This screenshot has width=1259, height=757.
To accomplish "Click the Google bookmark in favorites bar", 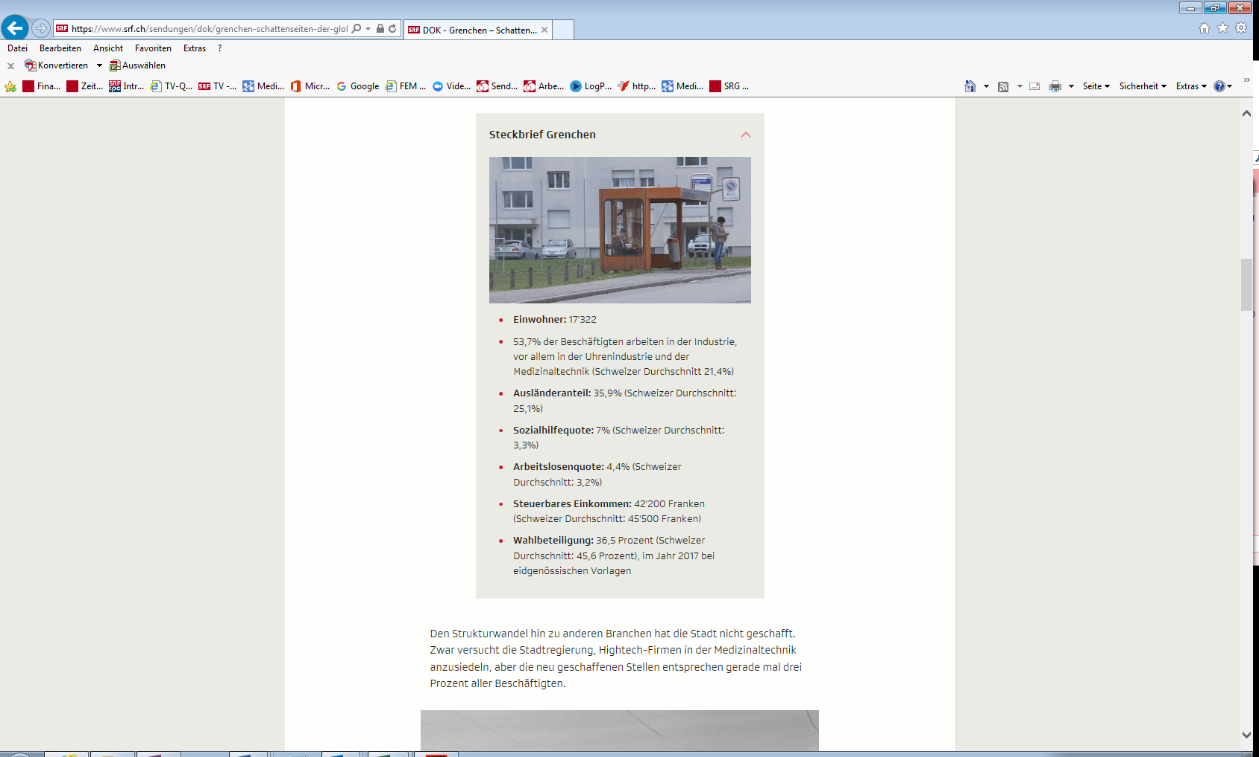I will [x=358, y=86].
